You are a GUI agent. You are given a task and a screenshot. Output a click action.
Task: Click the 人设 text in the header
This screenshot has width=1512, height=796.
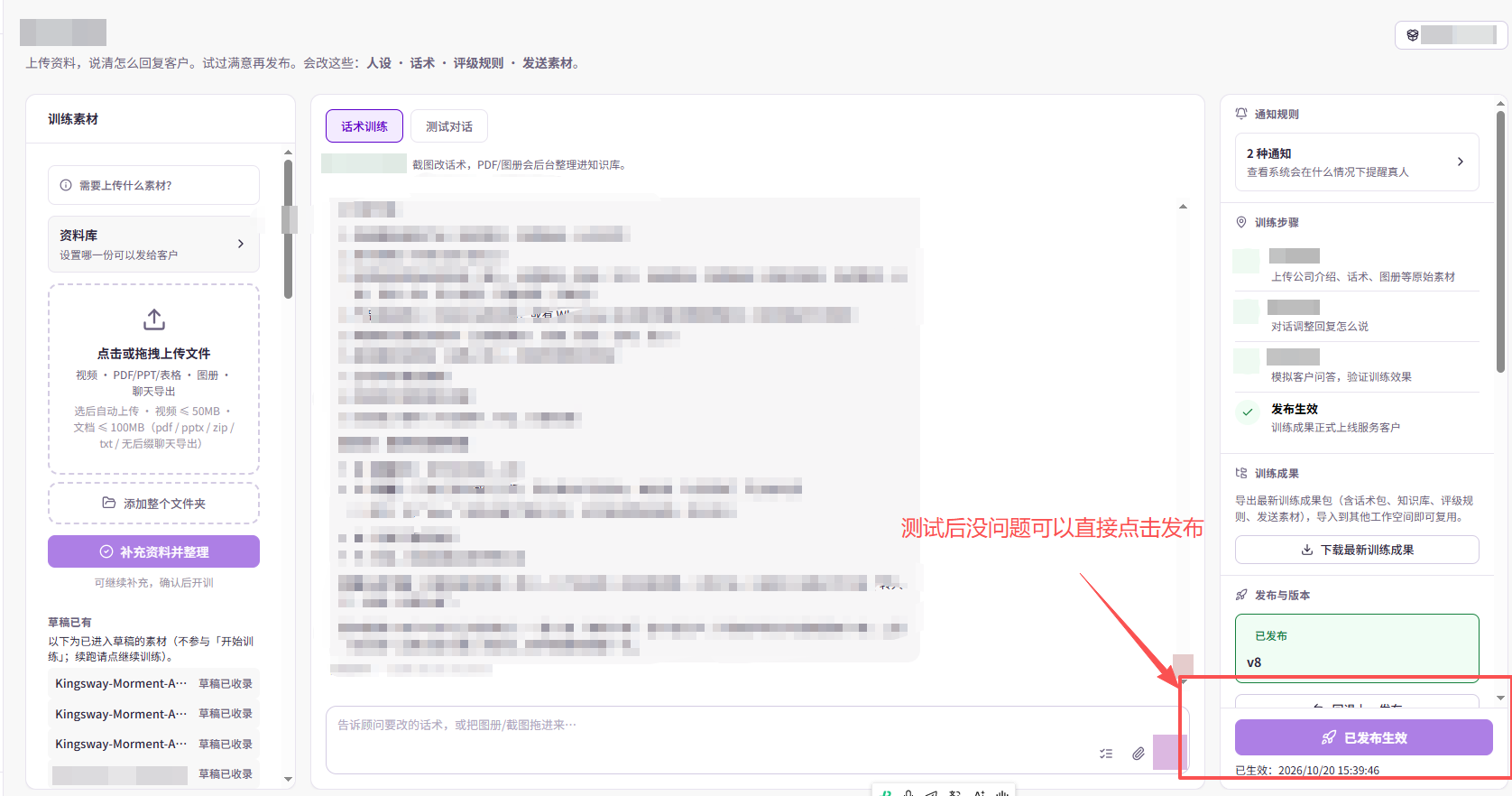(379, 63)
